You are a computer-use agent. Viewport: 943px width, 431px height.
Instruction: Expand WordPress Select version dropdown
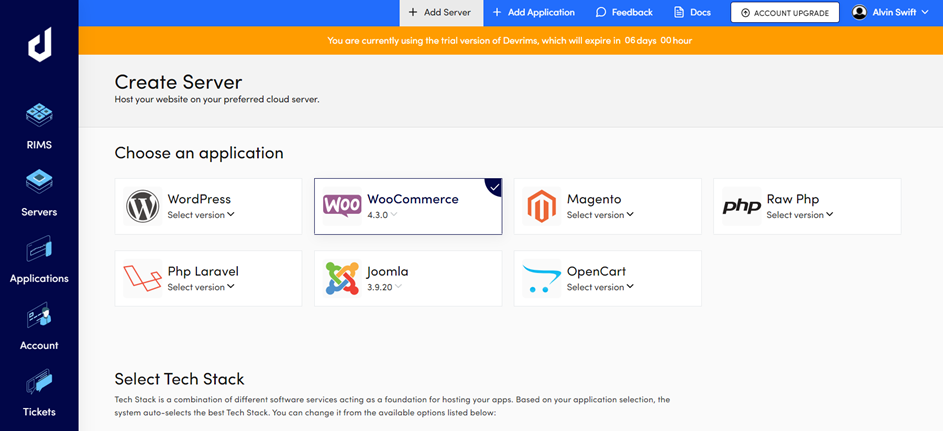(201, 215)
